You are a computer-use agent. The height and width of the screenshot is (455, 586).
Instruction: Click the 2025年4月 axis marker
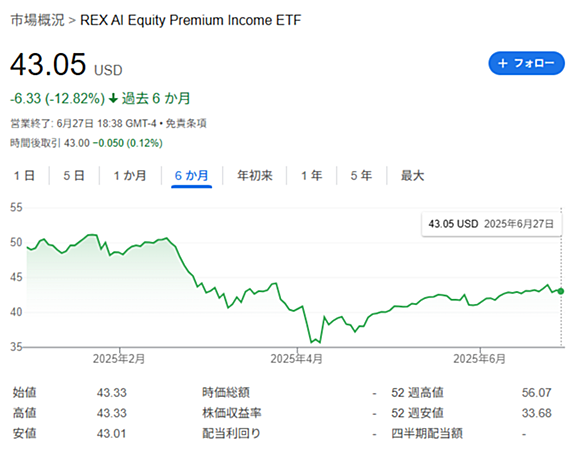296,359
